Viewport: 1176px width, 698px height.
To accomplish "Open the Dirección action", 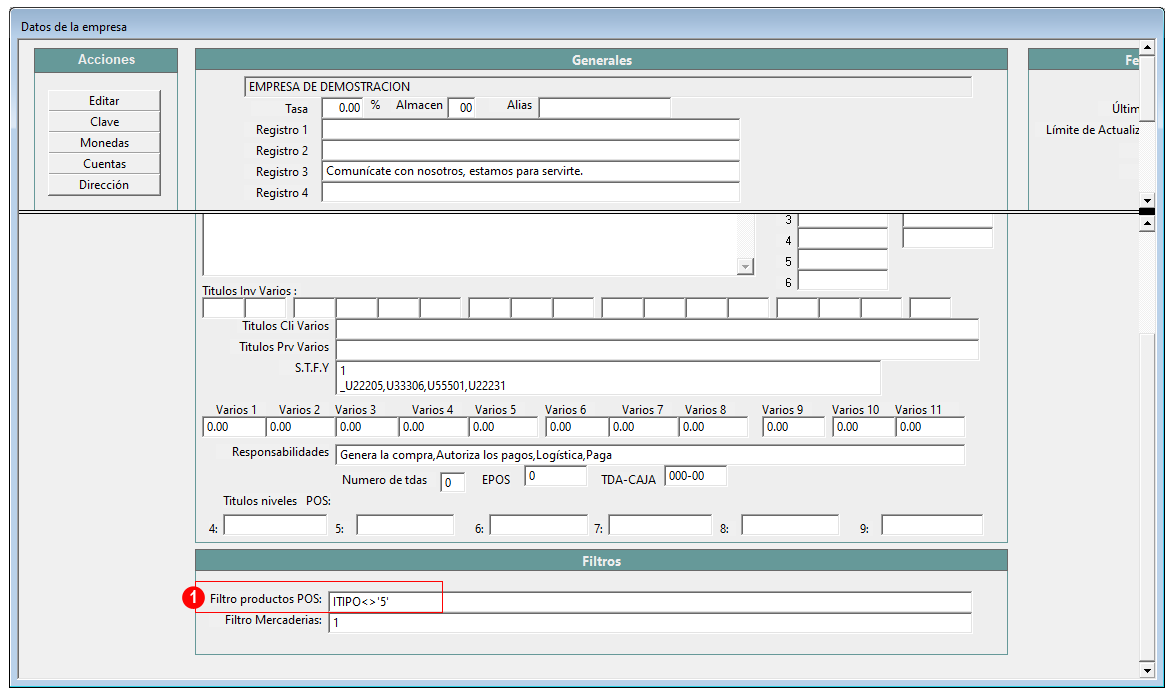I will tap(104, 184).
